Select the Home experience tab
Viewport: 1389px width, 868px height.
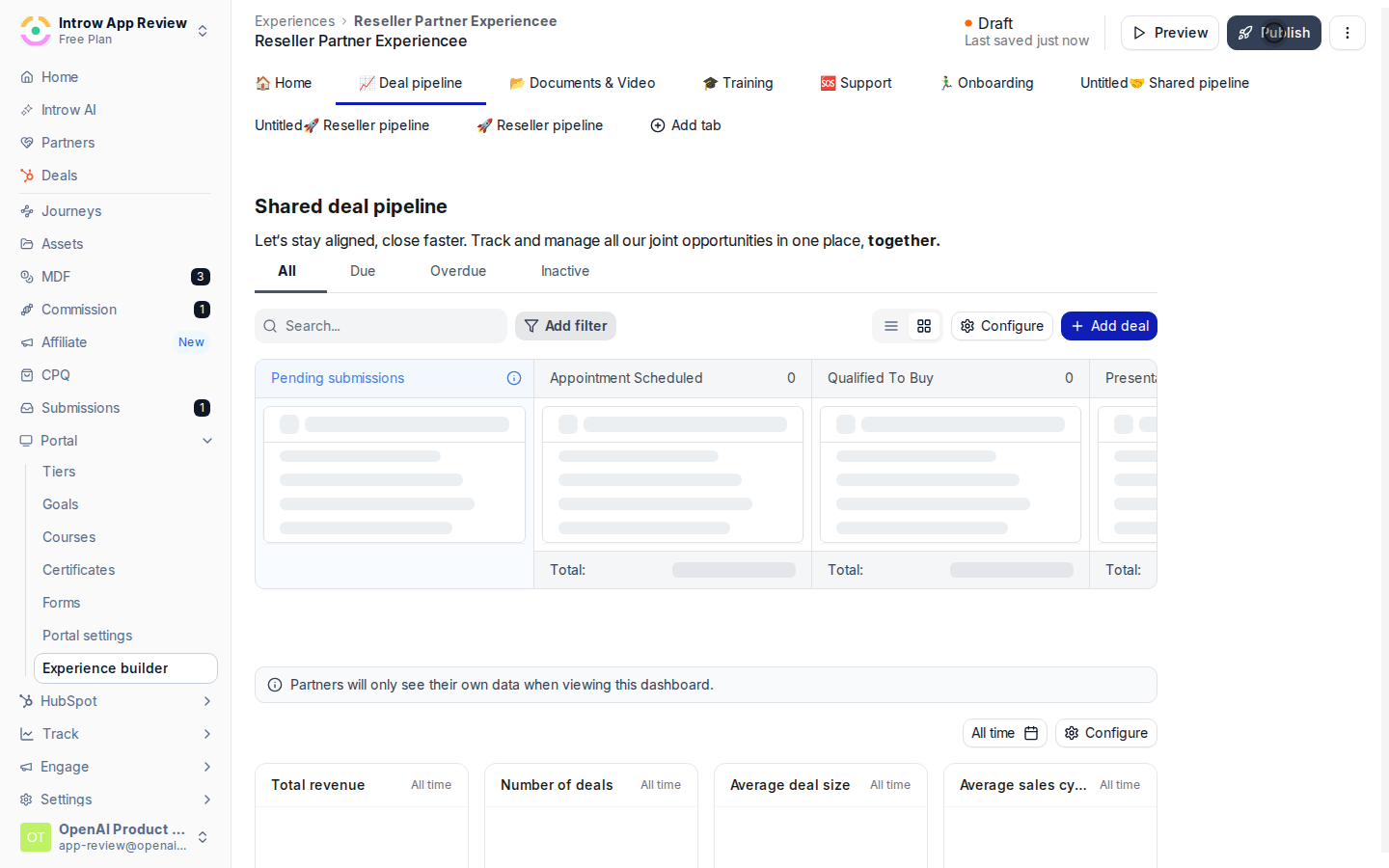[284, 83]
